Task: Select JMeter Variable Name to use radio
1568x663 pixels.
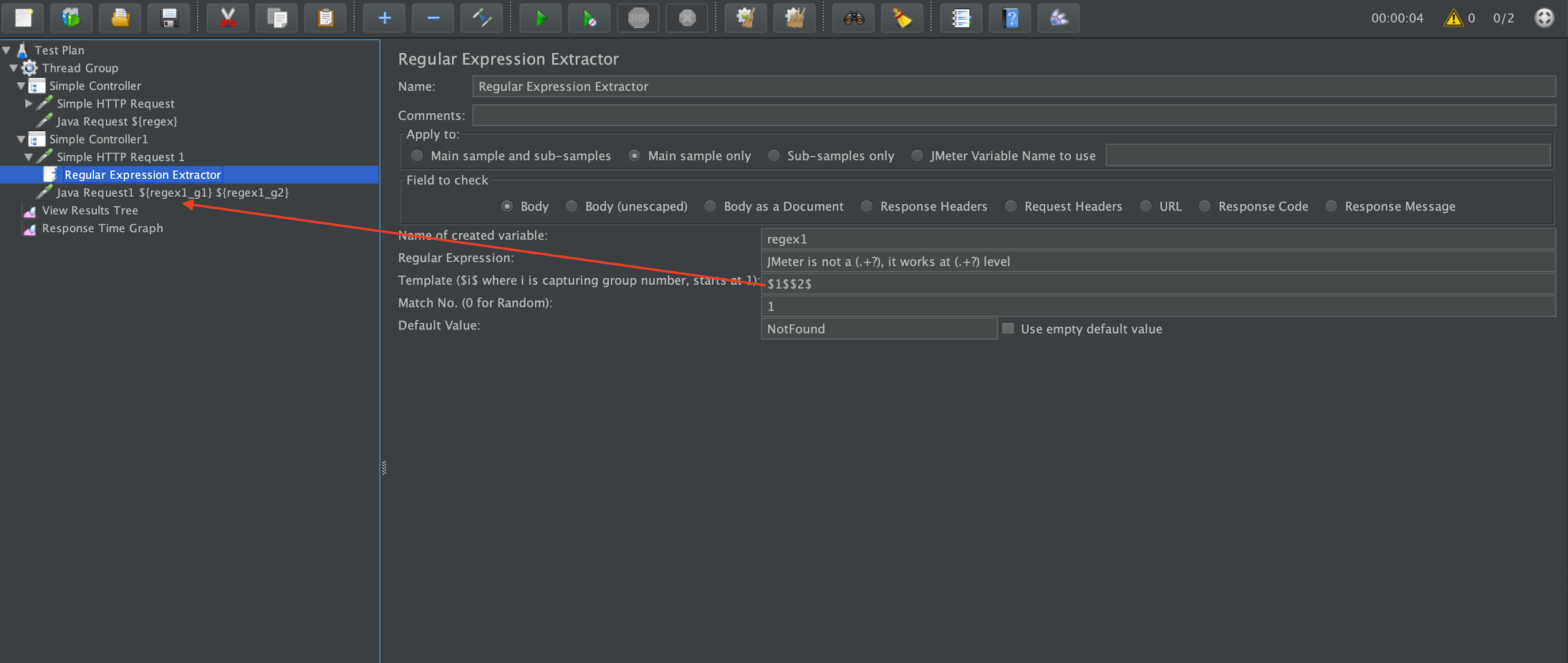Action: click(917, 156)
